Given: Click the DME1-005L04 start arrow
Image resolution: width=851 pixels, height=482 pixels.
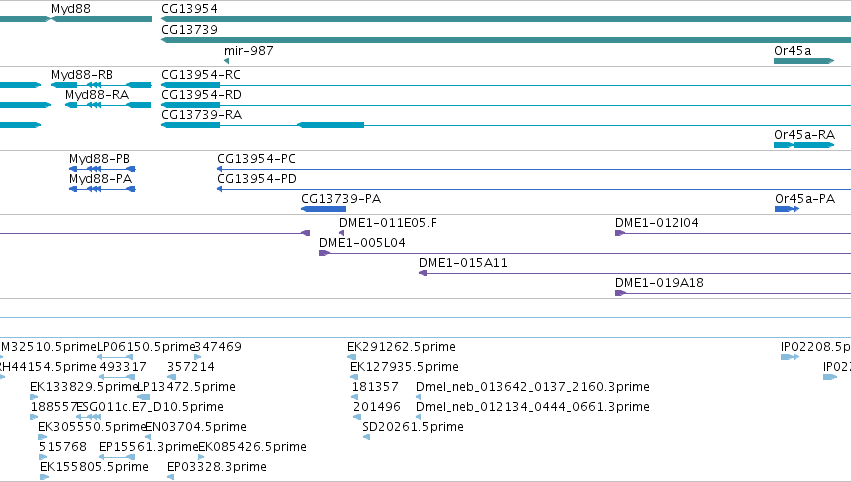Looking at the screenshot, I should pos(325,253).
